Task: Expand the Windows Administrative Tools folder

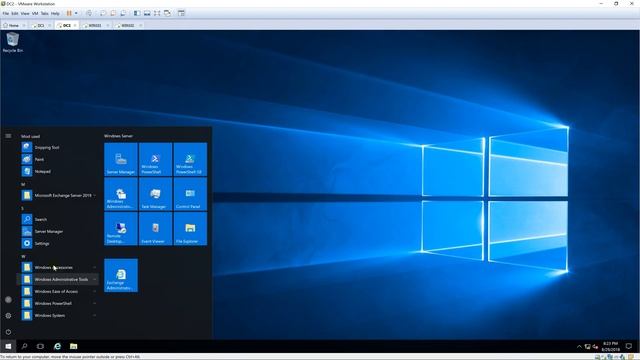Action: pos(57,279)
